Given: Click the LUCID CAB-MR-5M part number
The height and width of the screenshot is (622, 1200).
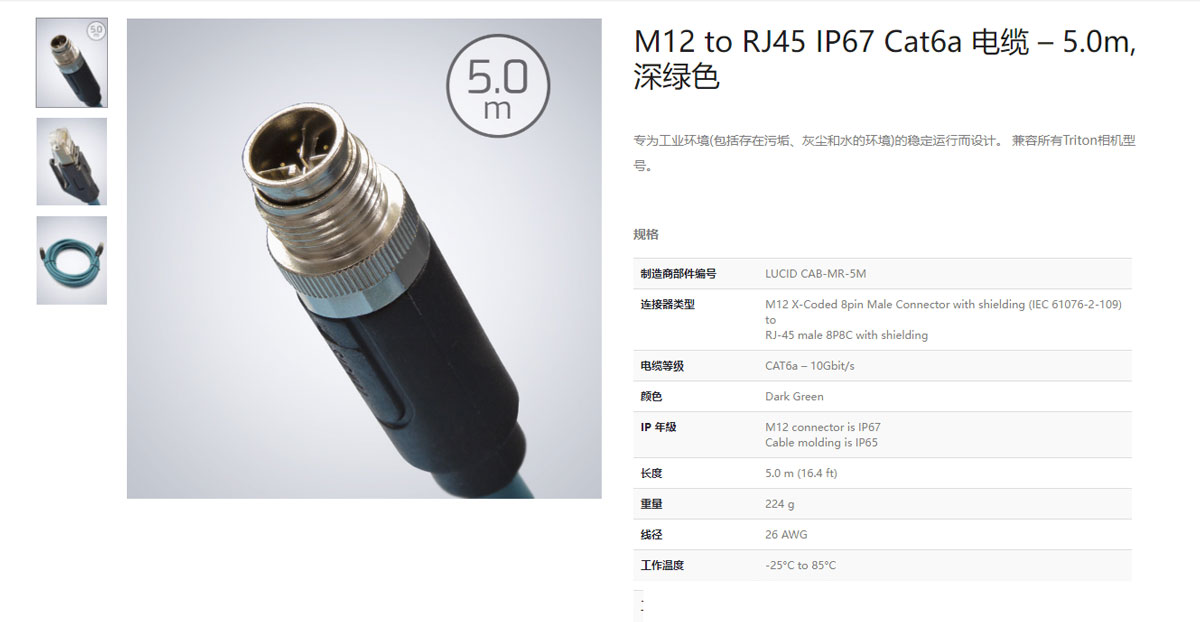Looking at the screenshot, I should click(815, 274).
